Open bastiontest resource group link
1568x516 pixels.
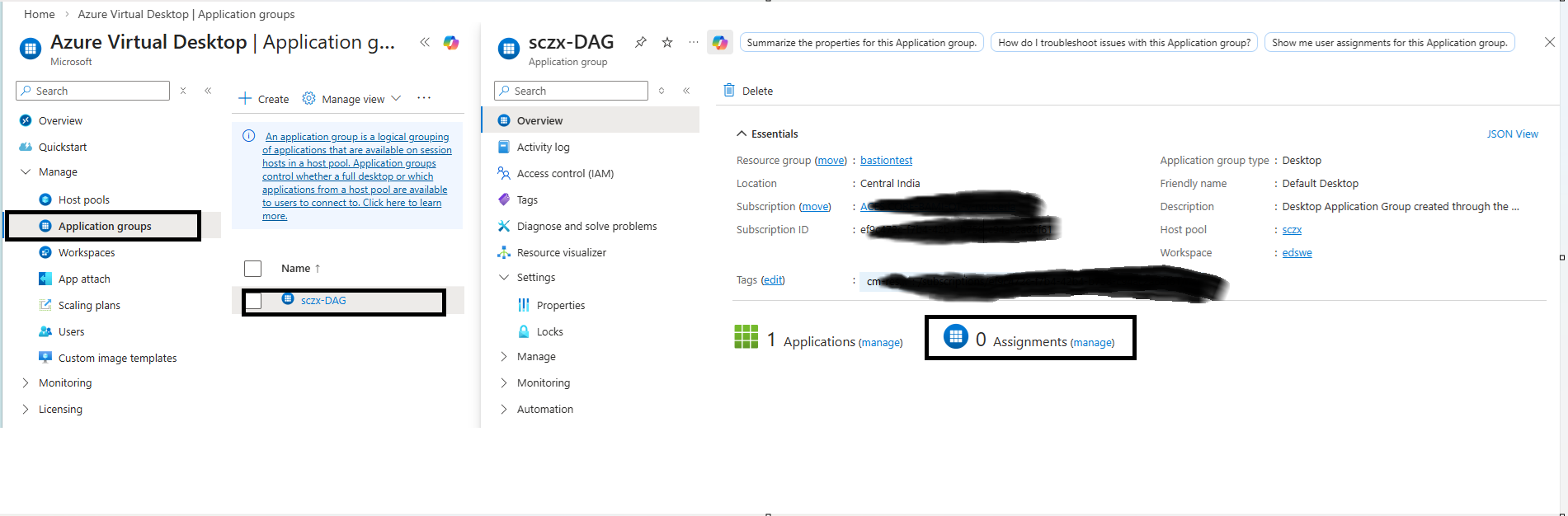tap(886, 160)
